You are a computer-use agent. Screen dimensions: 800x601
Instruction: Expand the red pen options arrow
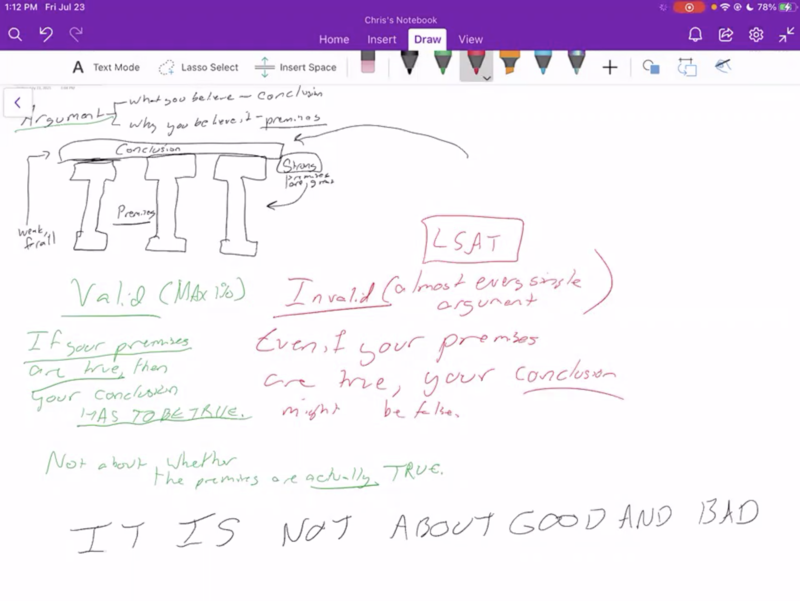pos(486,77)
